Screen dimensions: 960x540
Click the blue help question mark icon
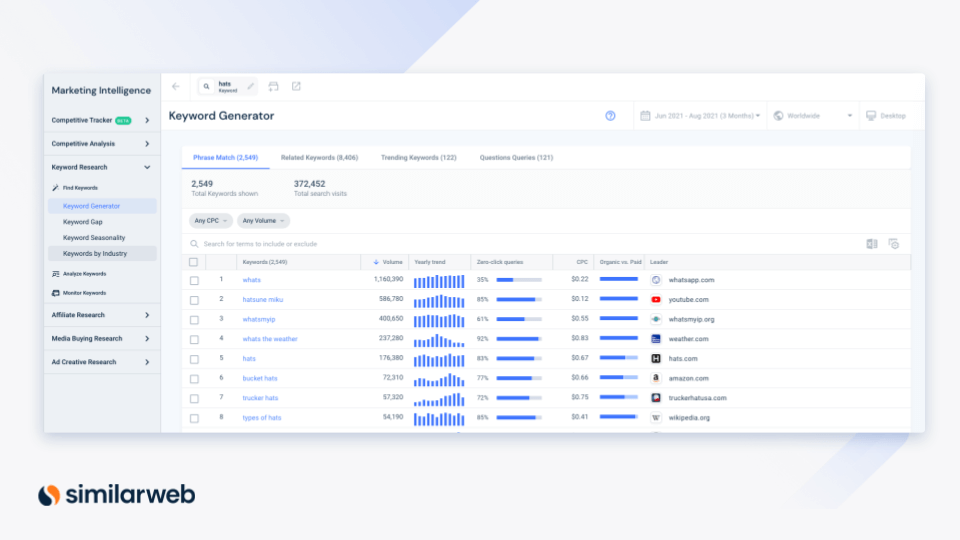610,116
